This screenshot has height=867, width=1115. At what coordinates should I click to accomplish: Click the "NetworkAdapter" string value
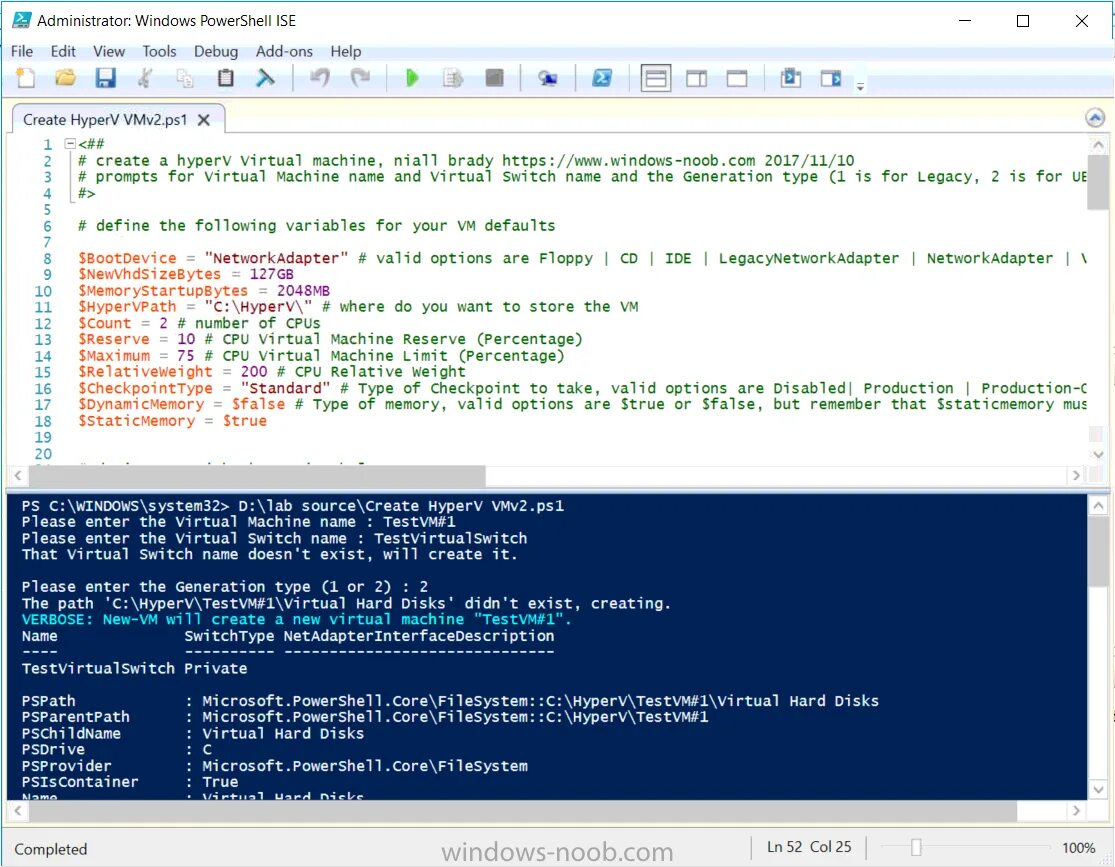(x=277, y=258)
